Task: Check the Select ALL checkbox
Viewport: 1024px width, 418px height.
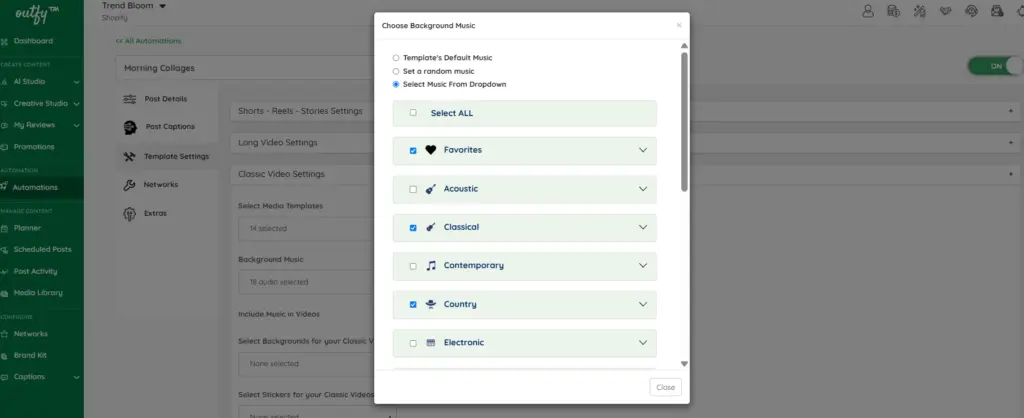Action: coord(413,112)
